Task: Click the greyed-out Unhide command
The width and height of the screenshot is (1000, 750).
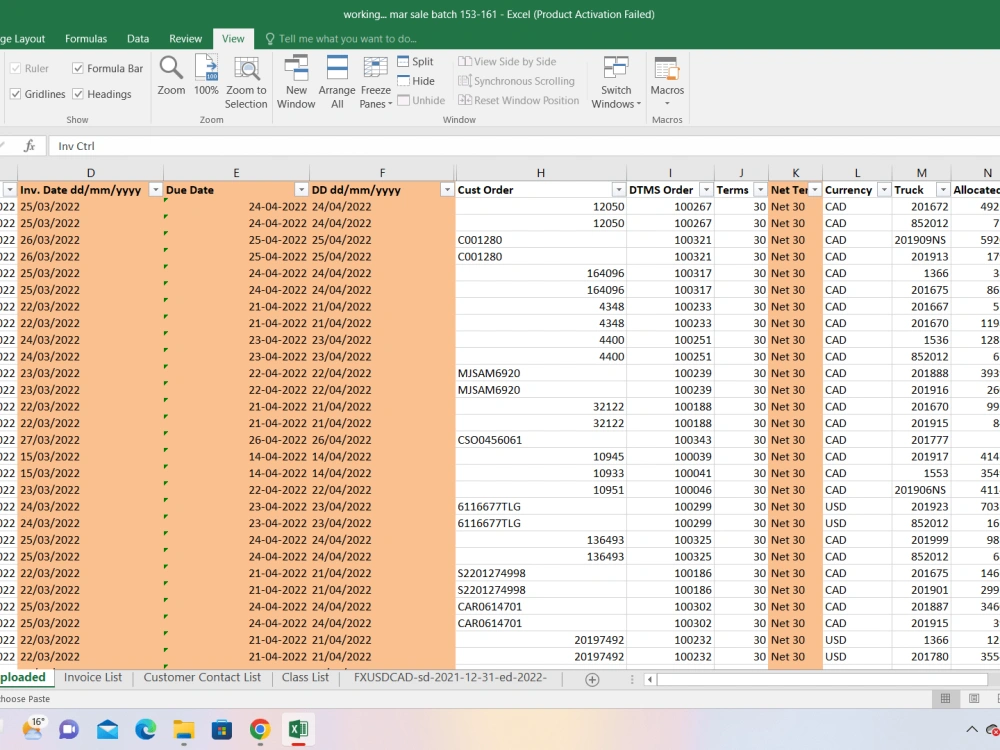Action: pyautogui.click(x=421, y=100)
